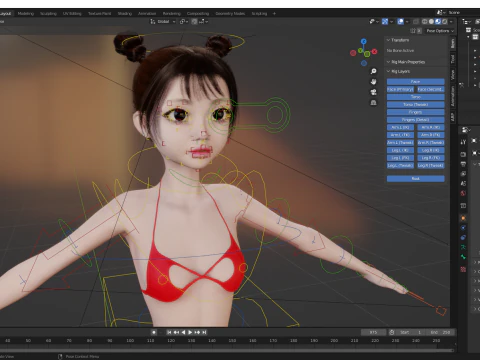Image resolution: width=480 pixels, height=360 pixels.
Task: Toggle the preview range clock icon
Action: point(392,332)
